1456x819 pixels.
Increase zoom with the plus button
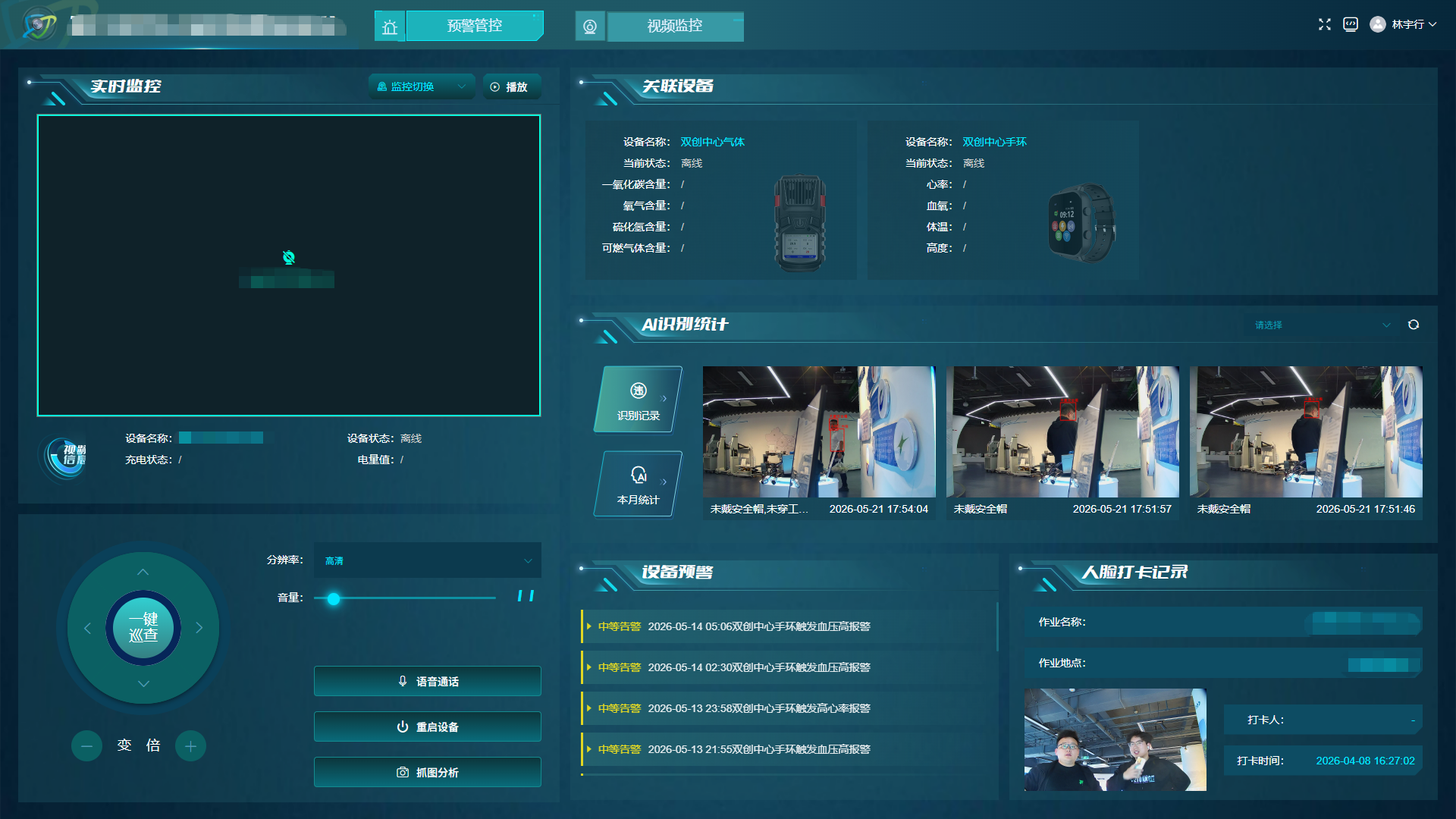190,746
